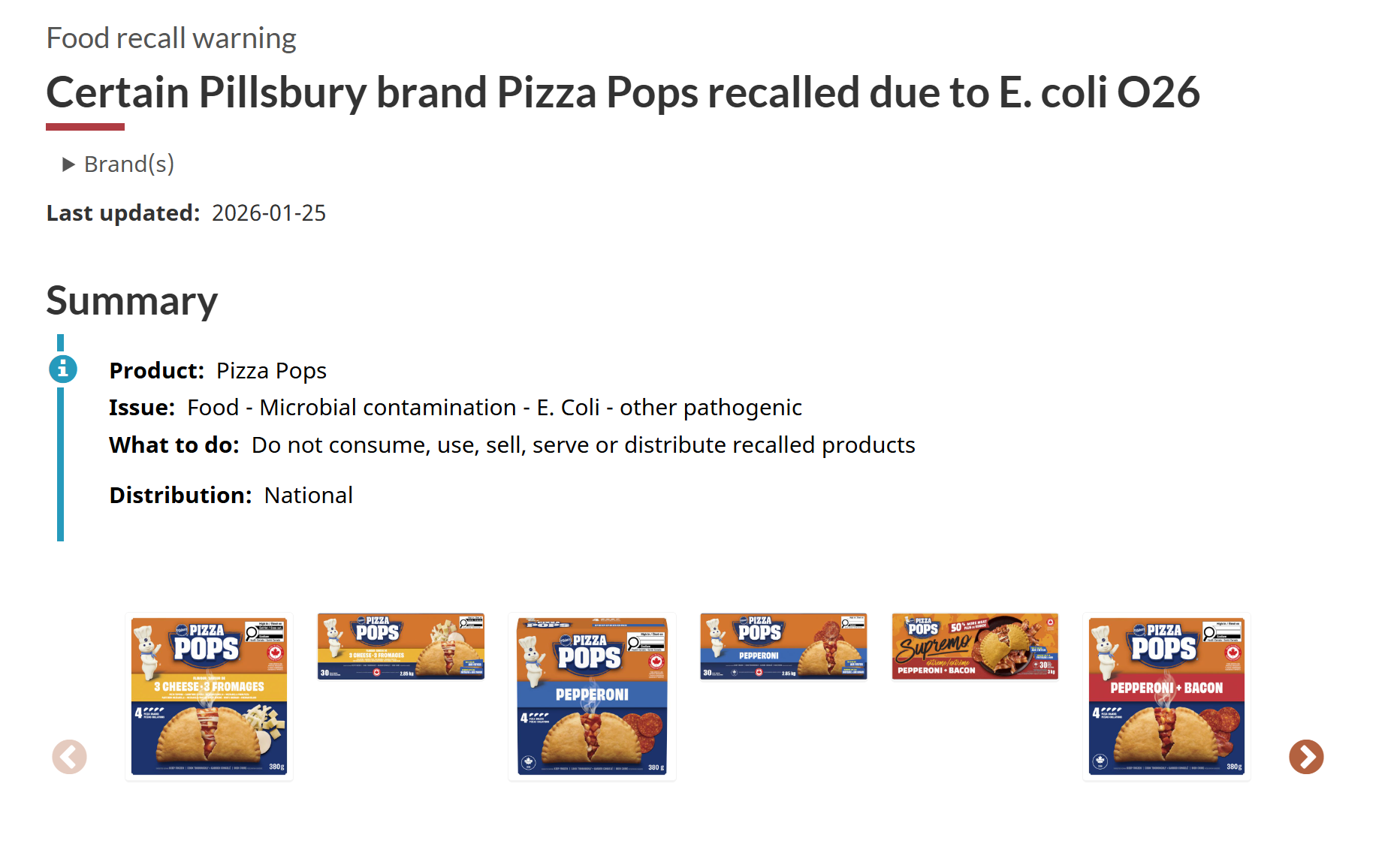Click the Last updated 2026-01-25 date

(268, 212)
